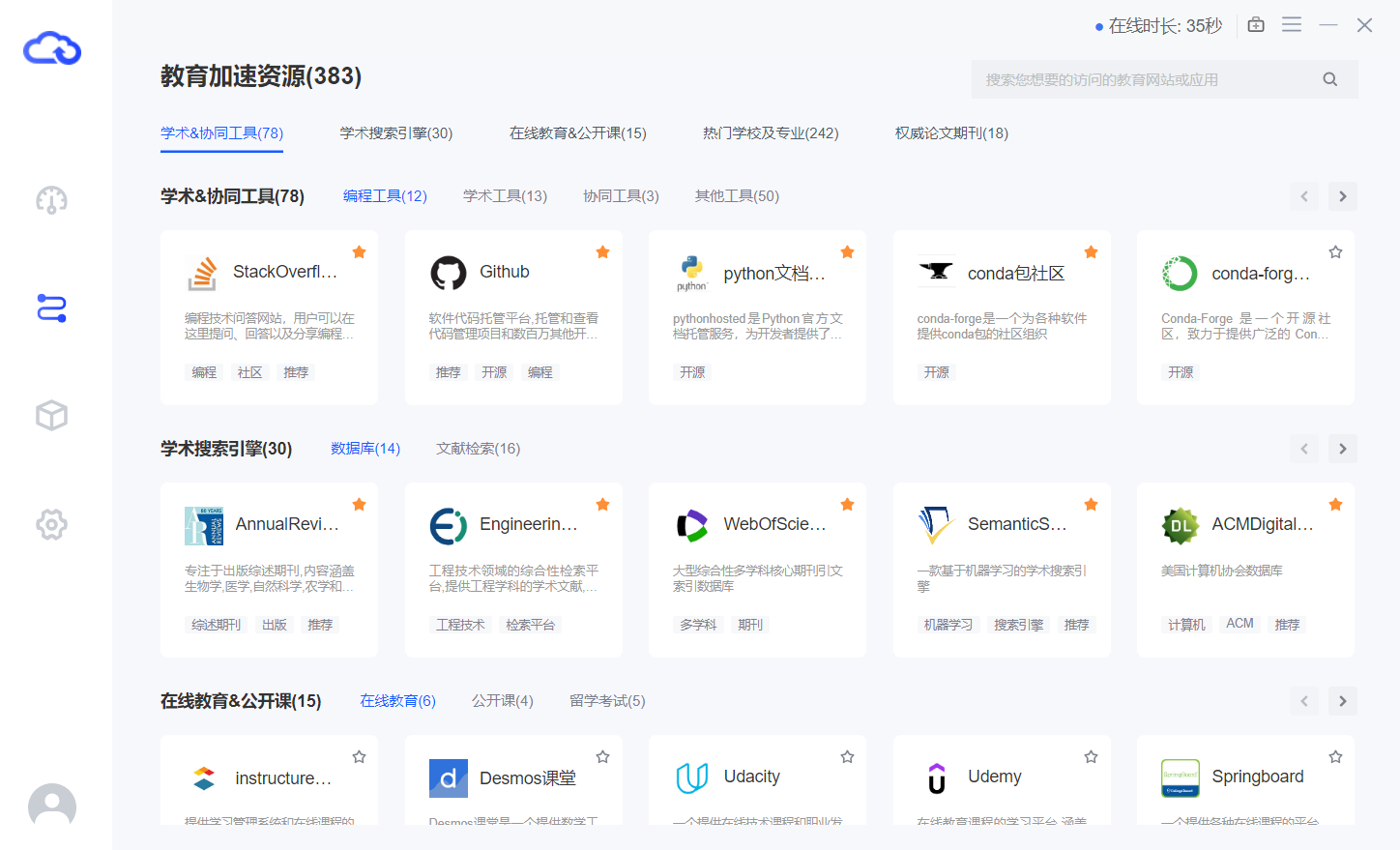Unfavorite StackOverflow with its star

[359, 252]
